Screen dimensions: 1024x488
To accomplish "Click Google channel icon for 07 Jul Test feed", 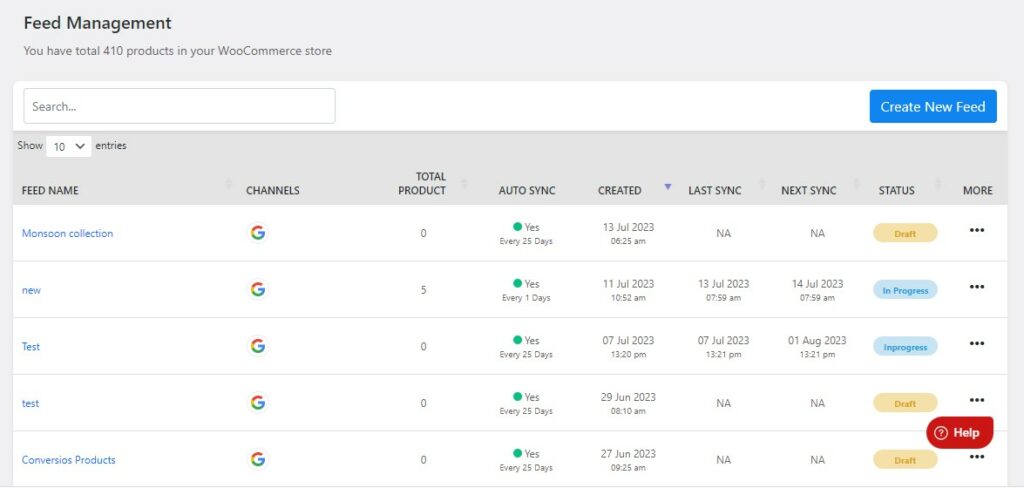I will click(258, 346).
